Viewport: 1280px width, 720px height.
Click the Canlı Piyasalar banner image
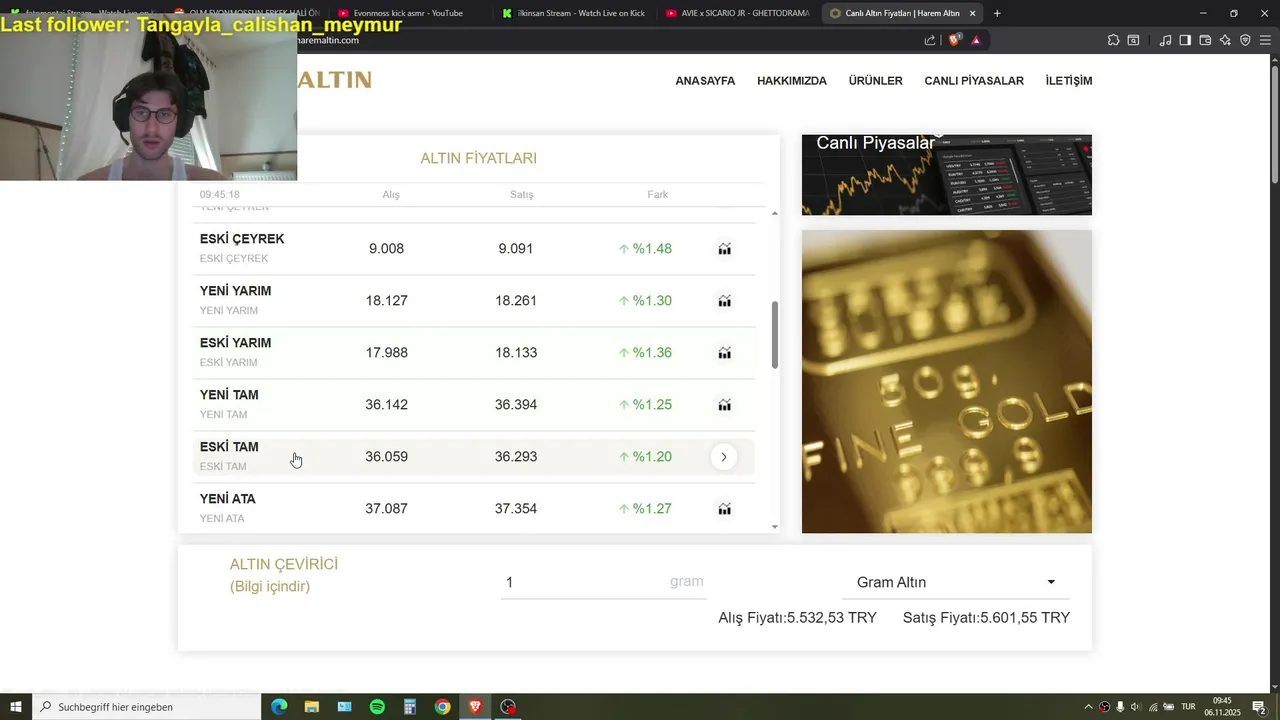pyautogui.click(x=946, y=175)
